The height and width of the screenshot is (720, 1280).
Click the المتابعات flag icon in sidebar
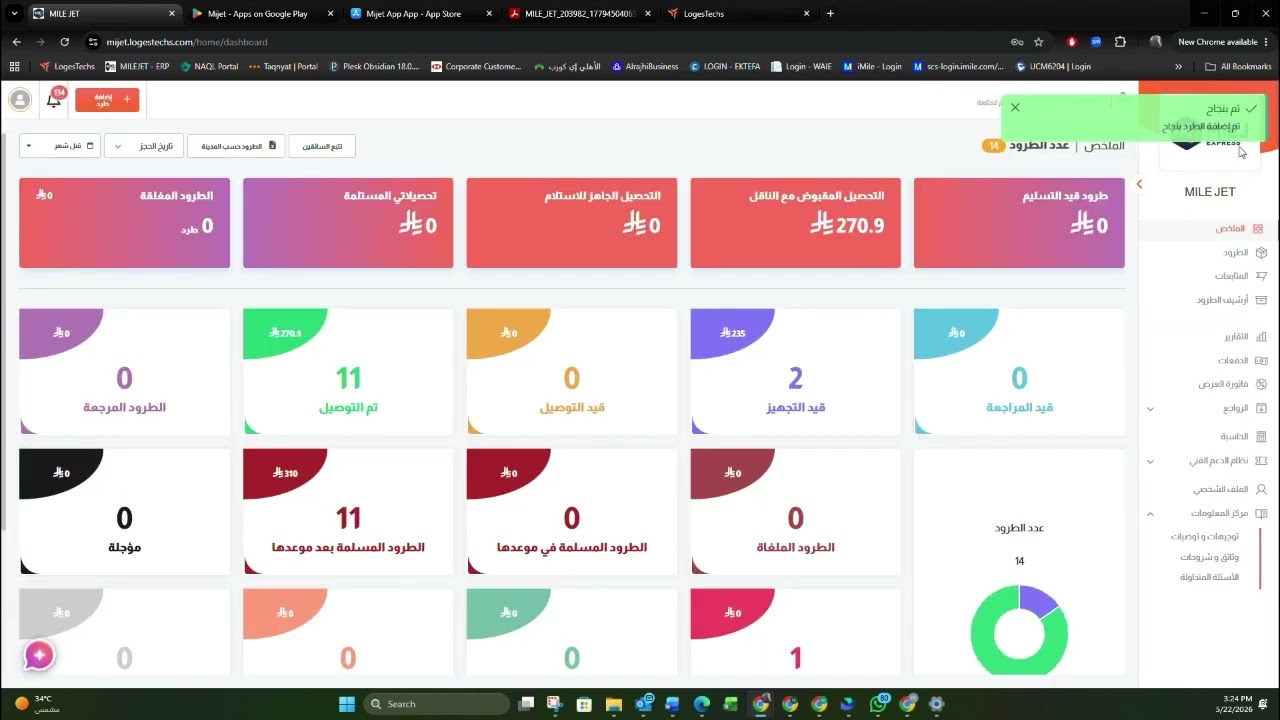[1261, 276]
